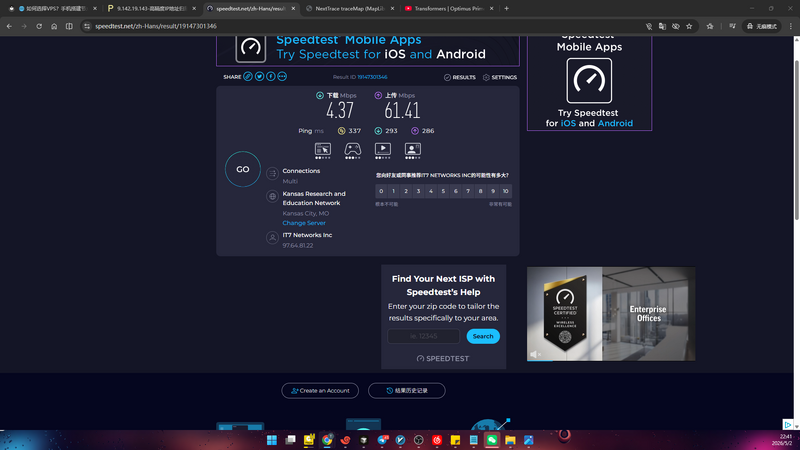Open Chrome from taskbar

pyautogui.click(x=327, y=440)
